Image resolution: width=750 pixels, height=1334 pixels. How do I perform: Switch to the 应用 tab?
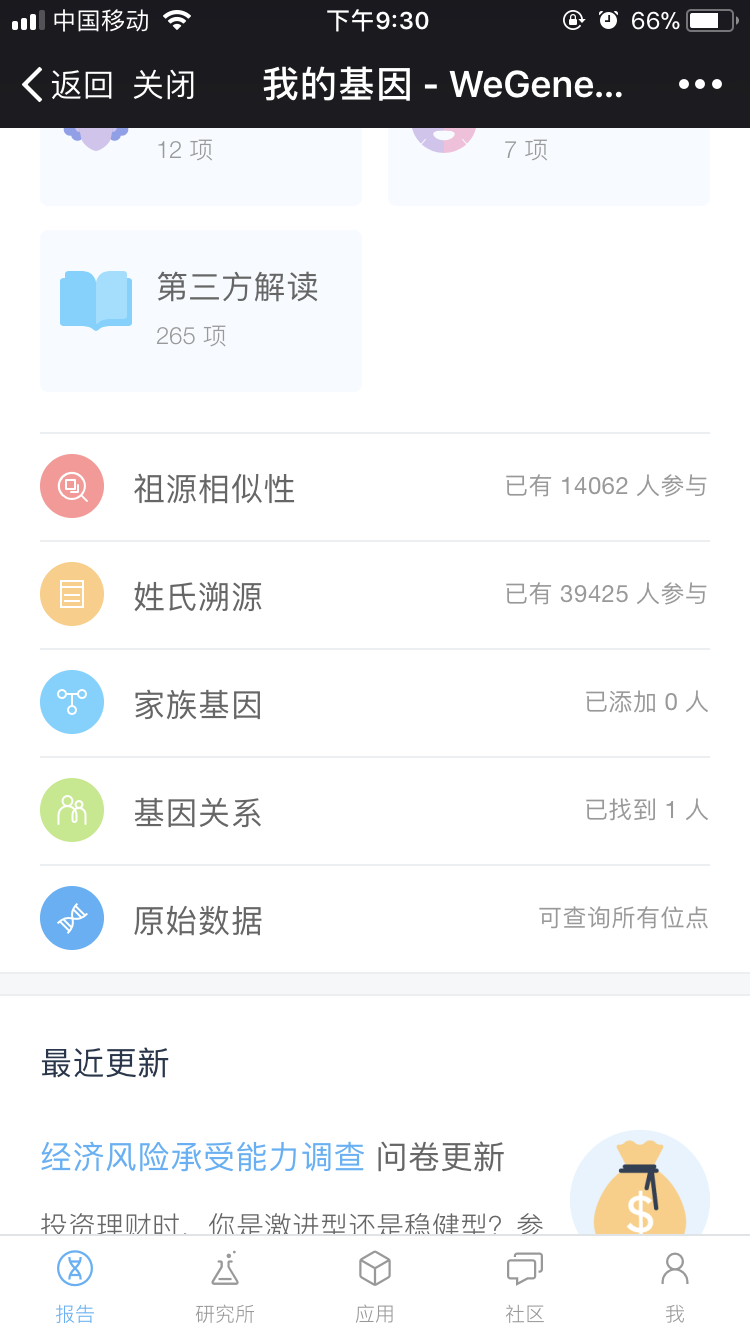[375, 1285]
